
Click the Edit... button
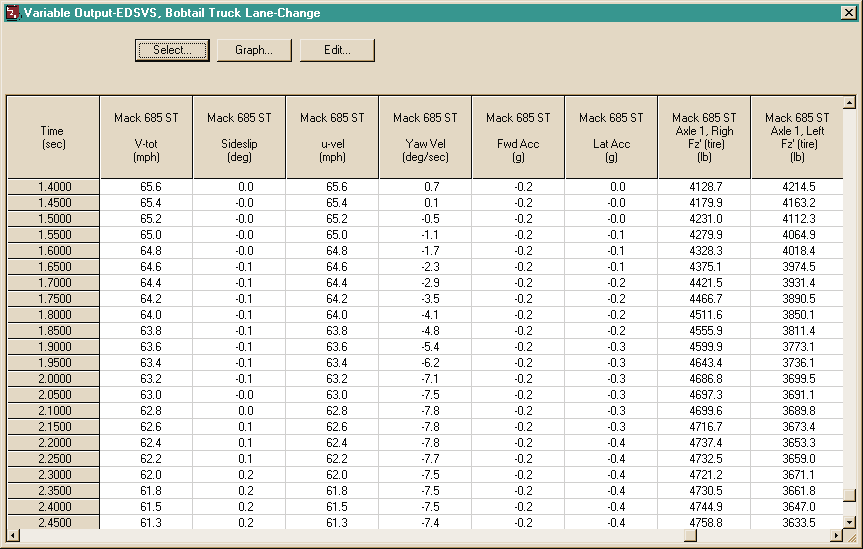pyautogui.click(x=337, y=50)
